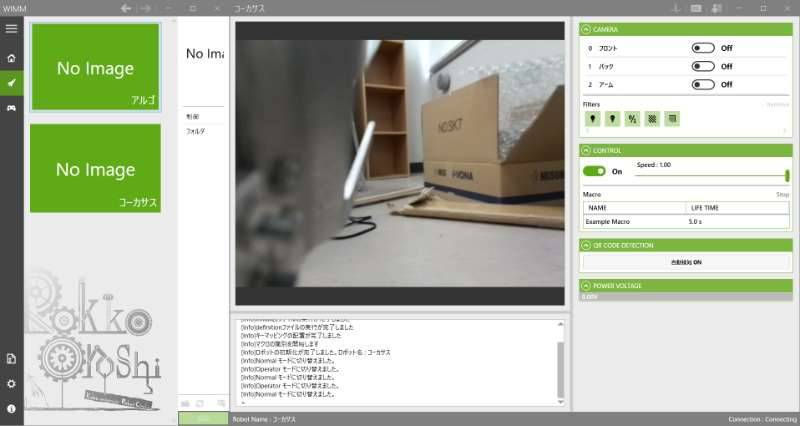Image resolution: width=800 pixels, height=426 pixels.
Task: Click the green button above status bar
Action: pyautogui.click(x=203, y=418)
